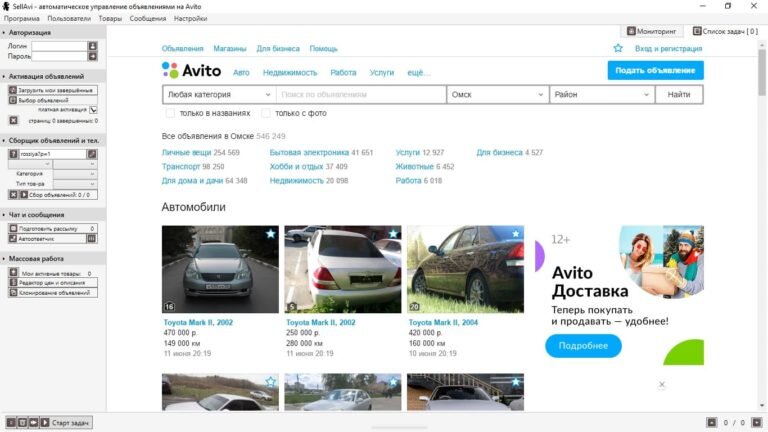Click the play icon to start Сбор объявлений
Screen dimensions: 768x432
pyautogui.click(x=24, y=194)
